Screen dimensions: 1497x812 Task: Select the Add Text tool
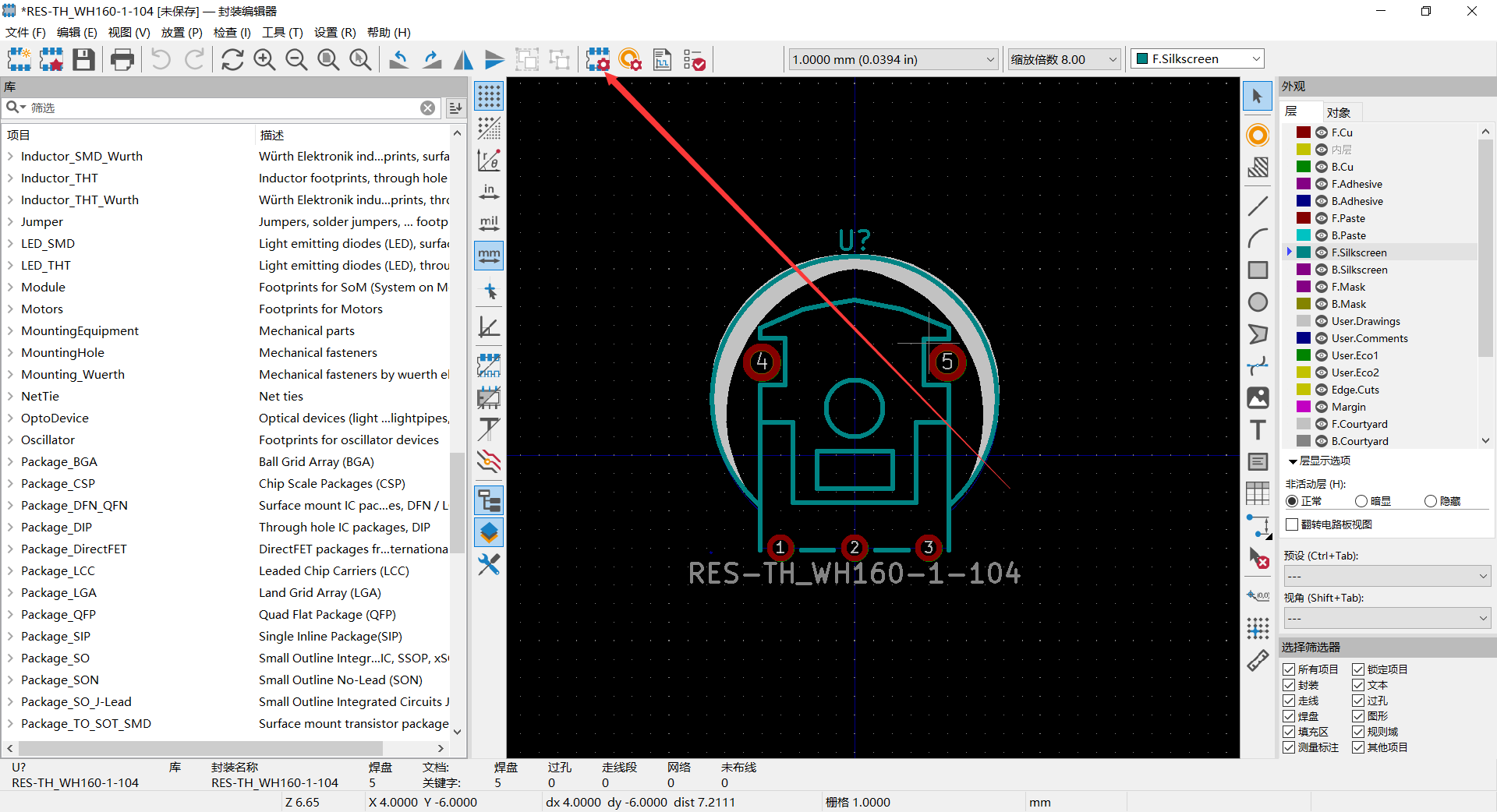coord(1257,430)
